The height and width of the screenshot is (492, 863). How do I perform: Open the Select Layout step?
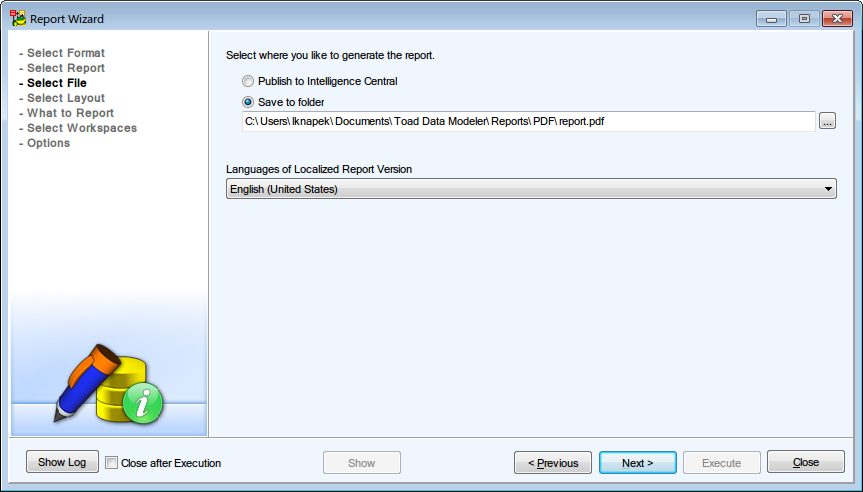66,98
